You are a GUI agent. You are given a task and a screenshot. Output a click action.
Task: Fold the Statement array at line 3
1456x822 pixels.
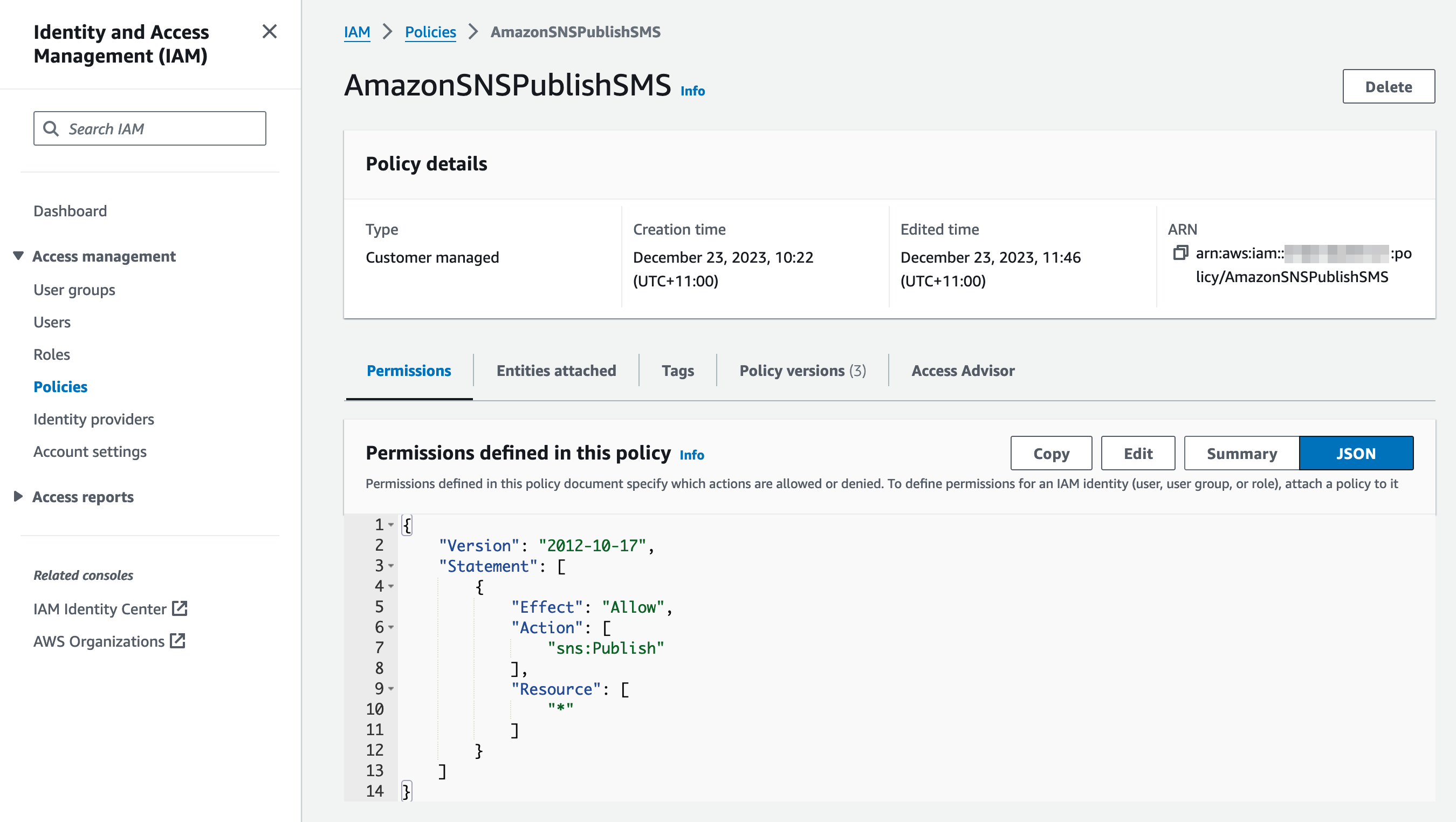(390, 565)
